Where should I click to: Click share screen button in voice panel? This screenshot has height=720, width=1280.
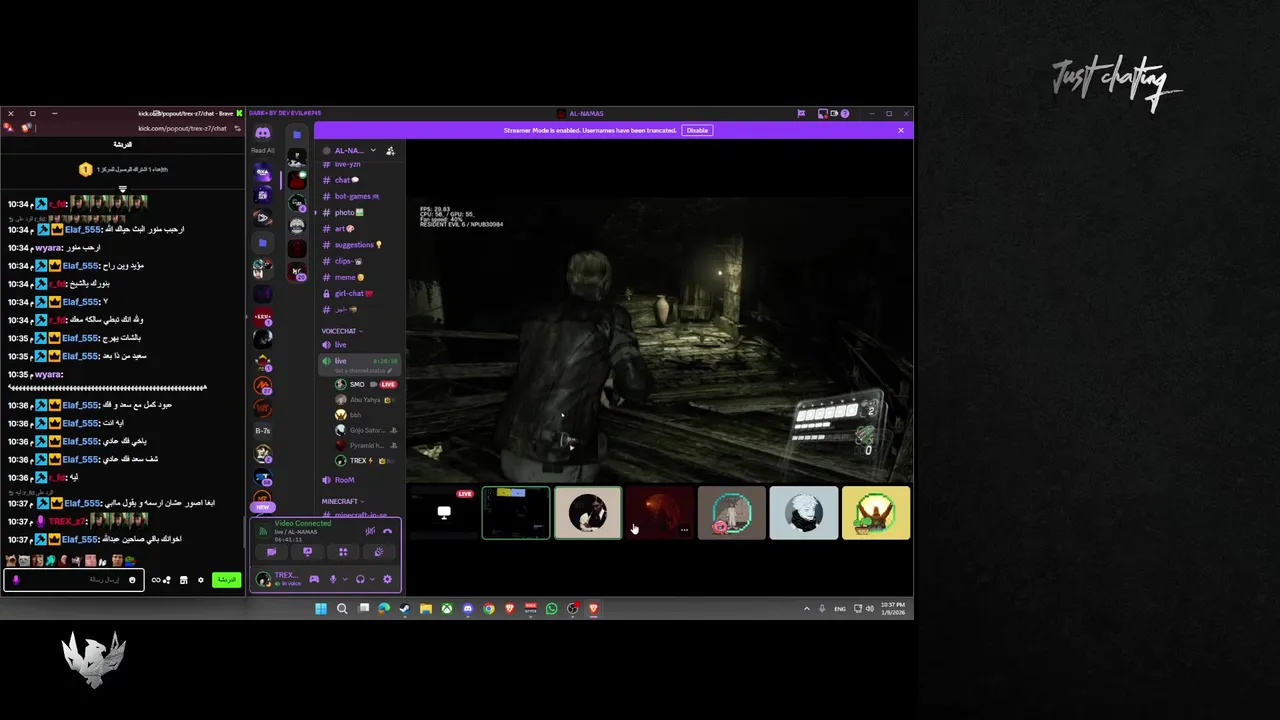(x=307, y=552)
